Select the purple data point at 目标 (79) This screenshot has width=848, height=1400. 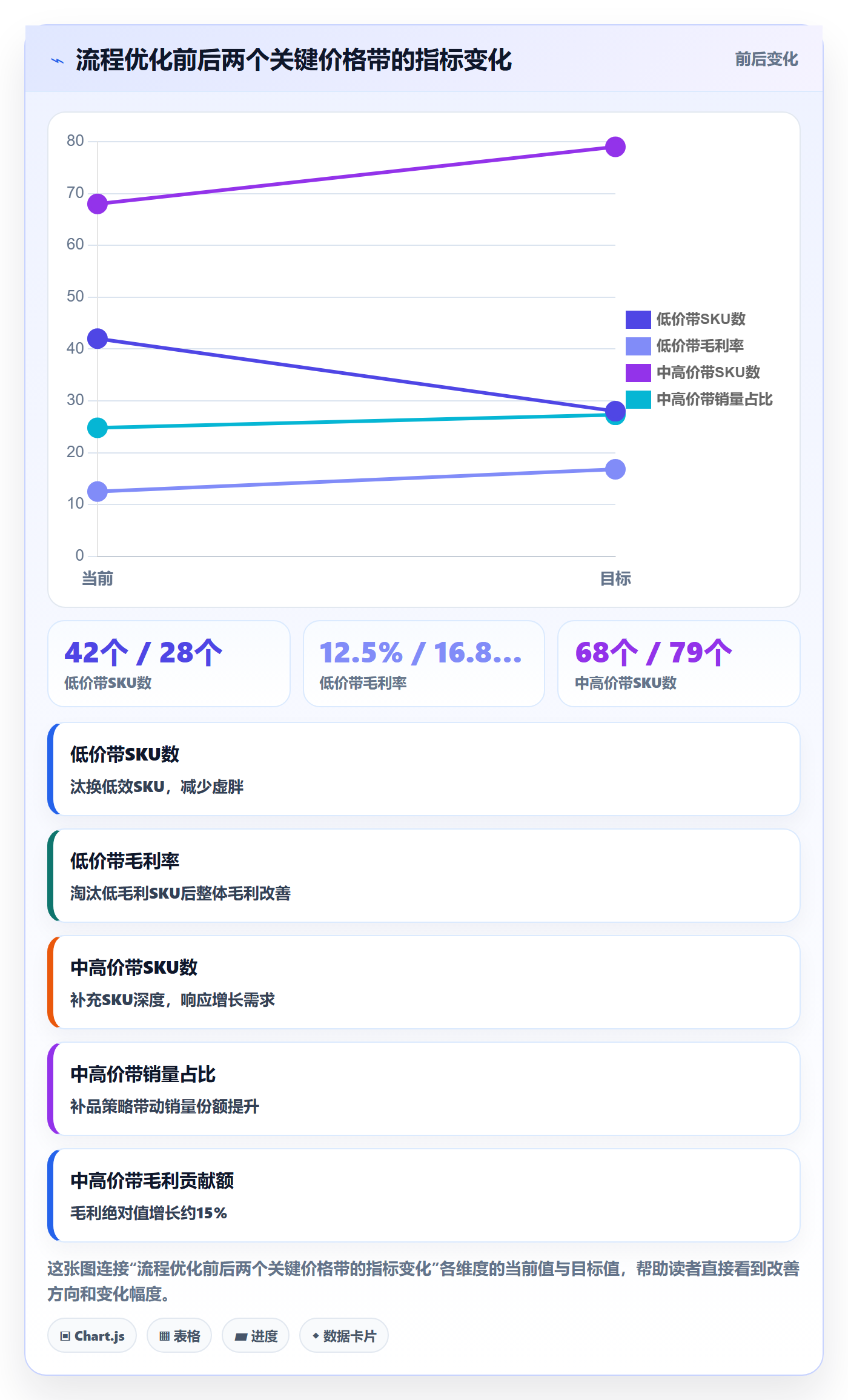[x=615, y=147]
